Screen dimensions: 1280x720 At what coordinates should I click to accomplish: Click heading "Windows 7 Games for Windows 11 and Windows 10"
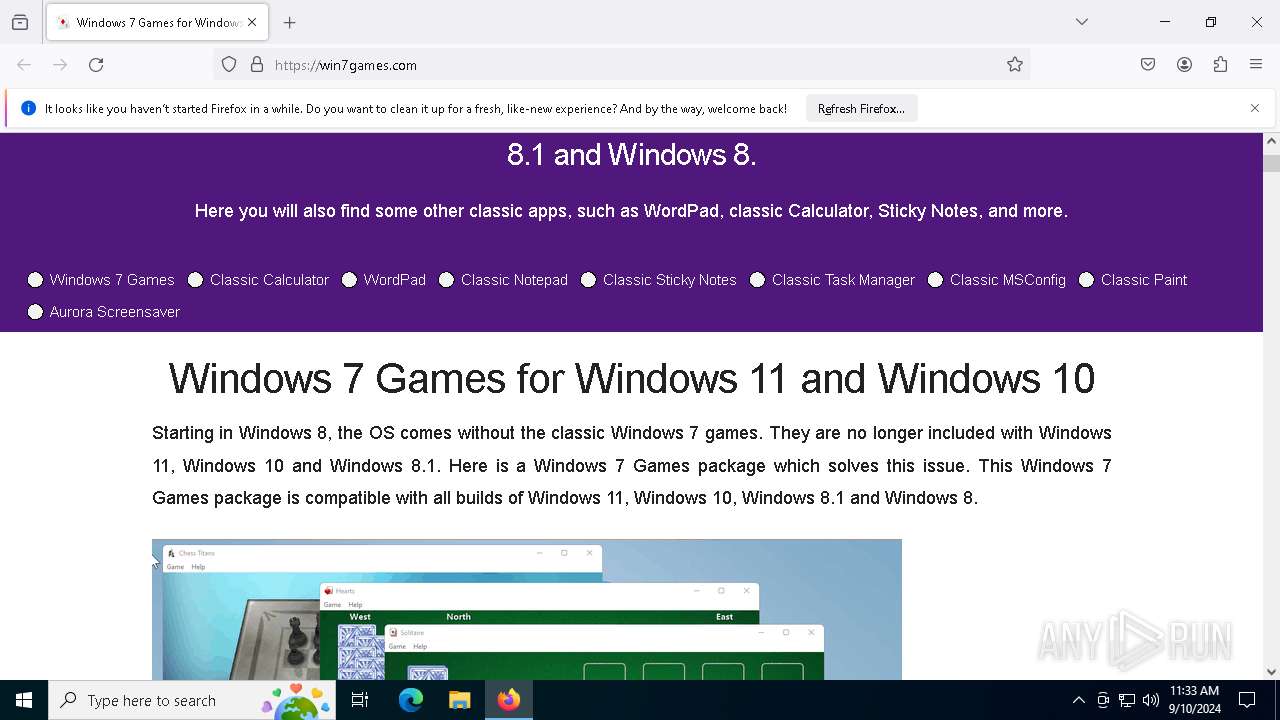click(632, 379)
